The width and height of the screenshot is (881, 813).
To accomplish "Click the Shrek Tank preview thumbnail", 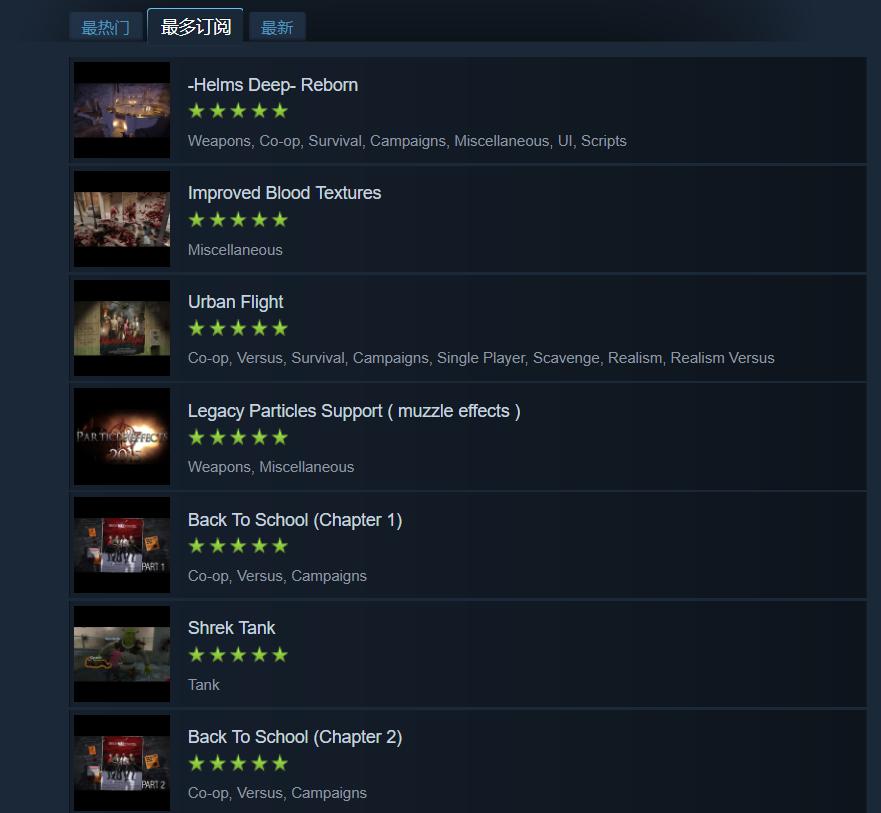I will [122, 654].
